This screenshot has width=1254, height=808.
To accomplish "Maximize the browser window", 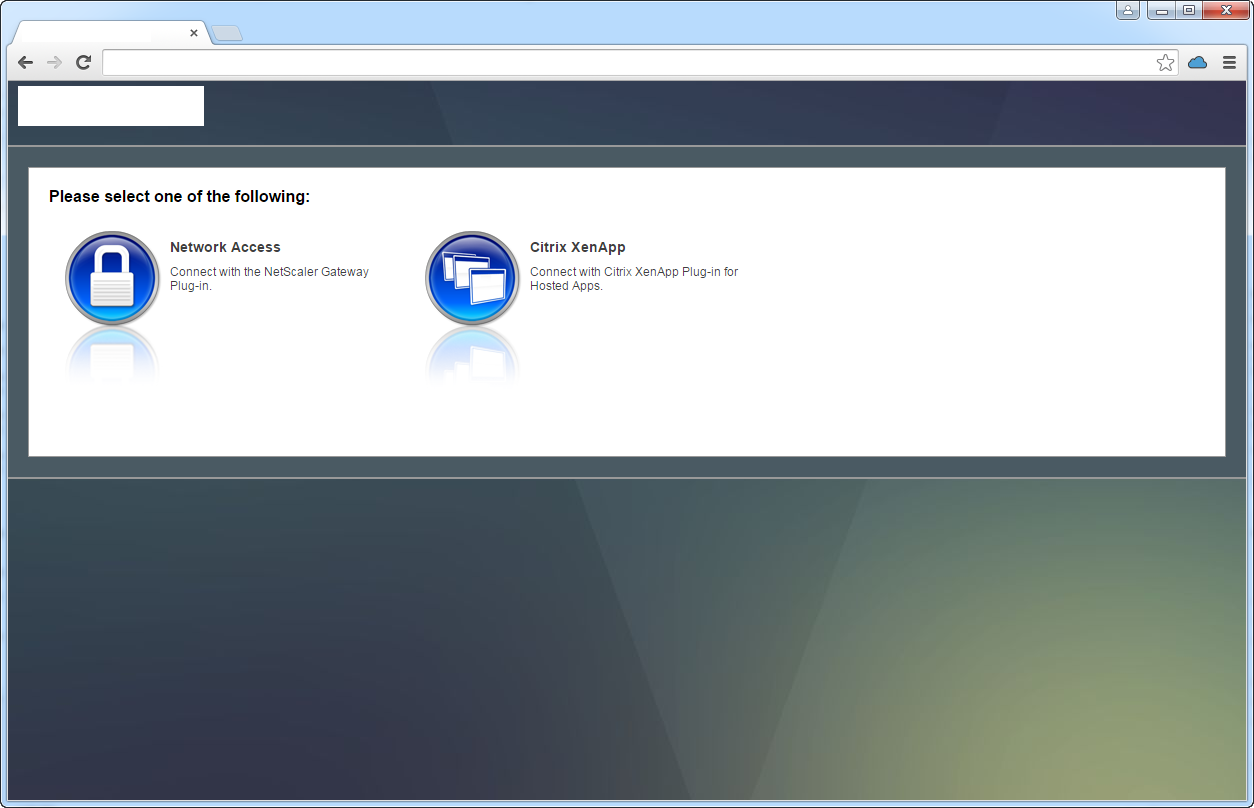I will [x=1189, y=11].
